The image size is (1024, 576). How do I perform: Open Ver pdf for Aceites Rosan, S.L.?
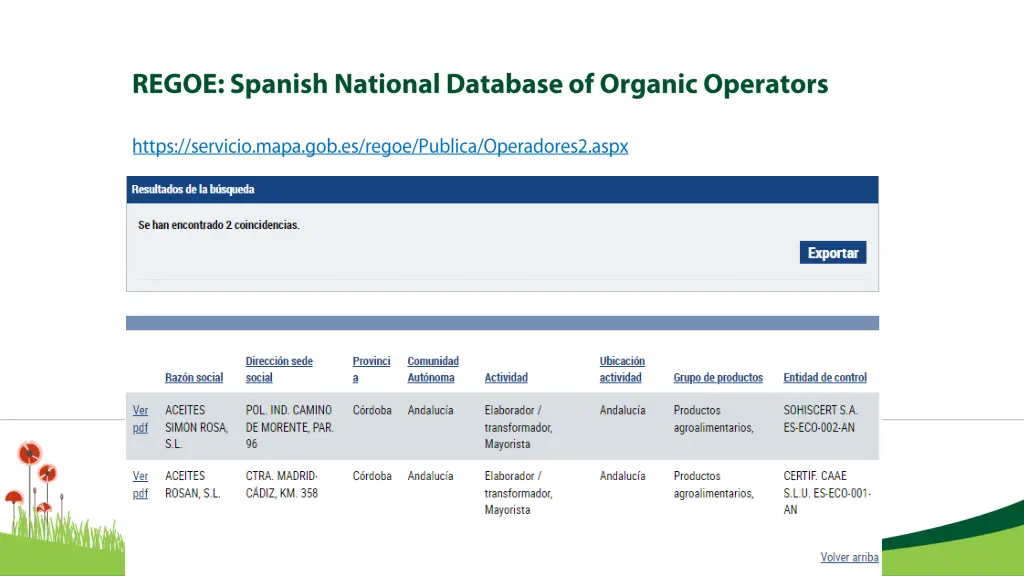coord(140,484)
